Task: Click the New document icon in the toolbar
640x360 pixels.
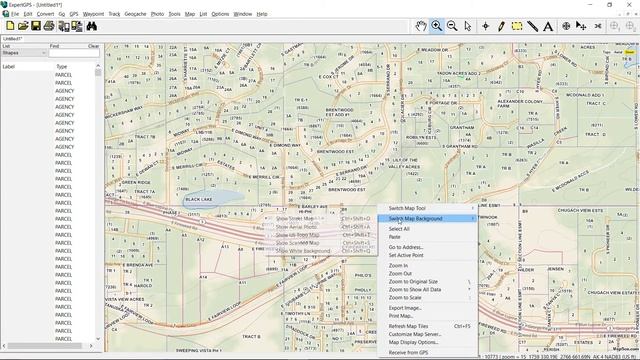Action: (10, 26)
